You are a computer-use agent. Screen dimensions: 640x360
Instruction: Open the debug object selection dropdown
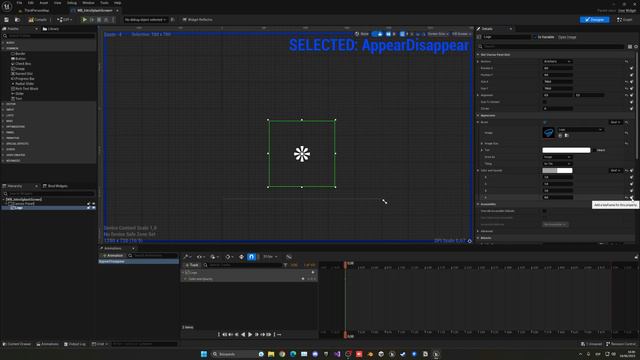tap(145, 20)
